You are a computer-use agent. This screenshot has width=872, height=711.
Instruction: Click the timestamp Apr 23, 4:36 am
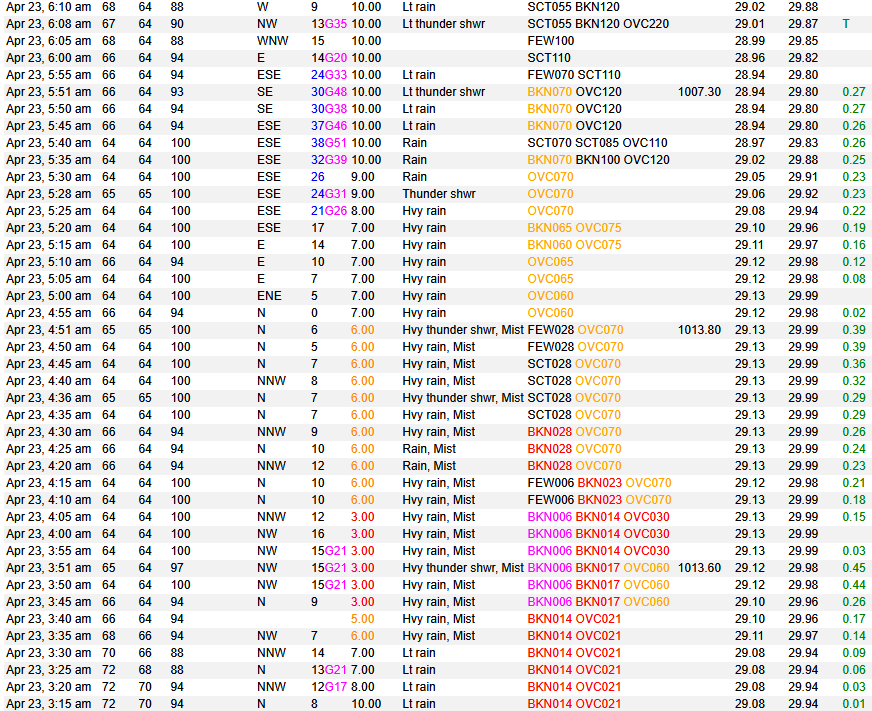tap(48, 398)
